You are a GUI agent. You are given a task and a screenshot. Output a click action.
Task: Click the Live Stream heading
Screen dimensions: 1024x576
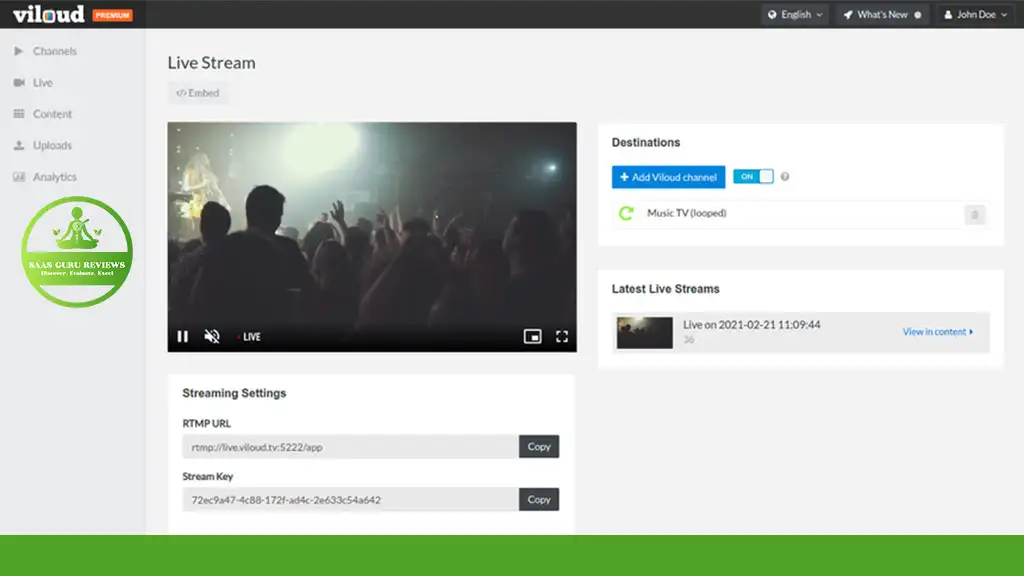212,63
